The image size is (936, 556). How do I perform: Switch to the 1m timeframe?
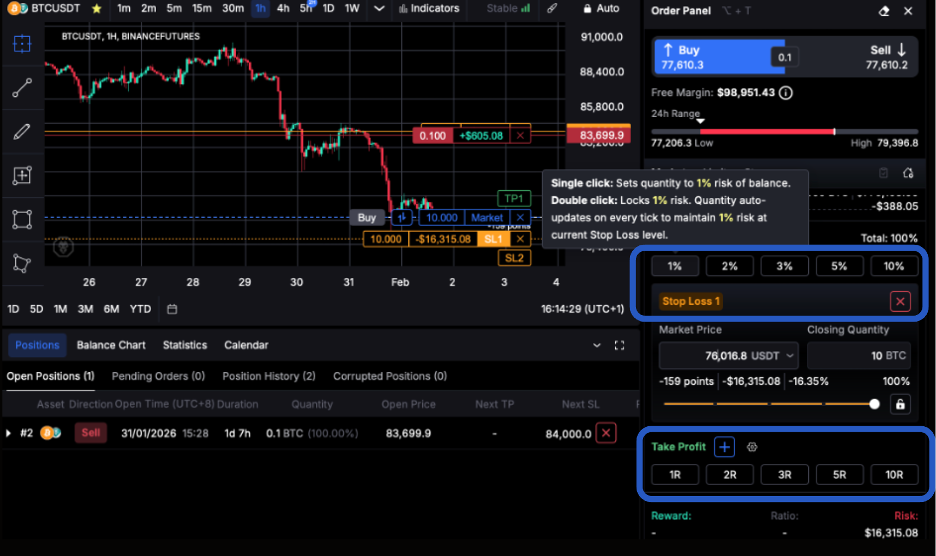[124, 8]
